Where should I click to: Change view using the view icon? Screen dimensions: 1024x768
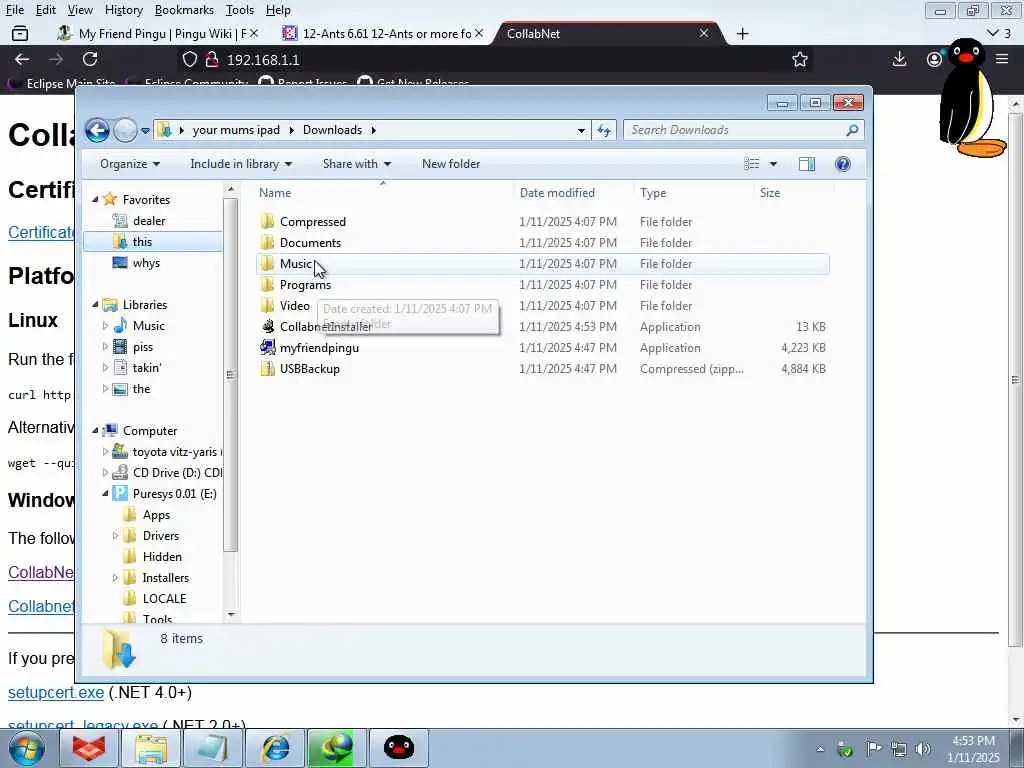[752, 164]
